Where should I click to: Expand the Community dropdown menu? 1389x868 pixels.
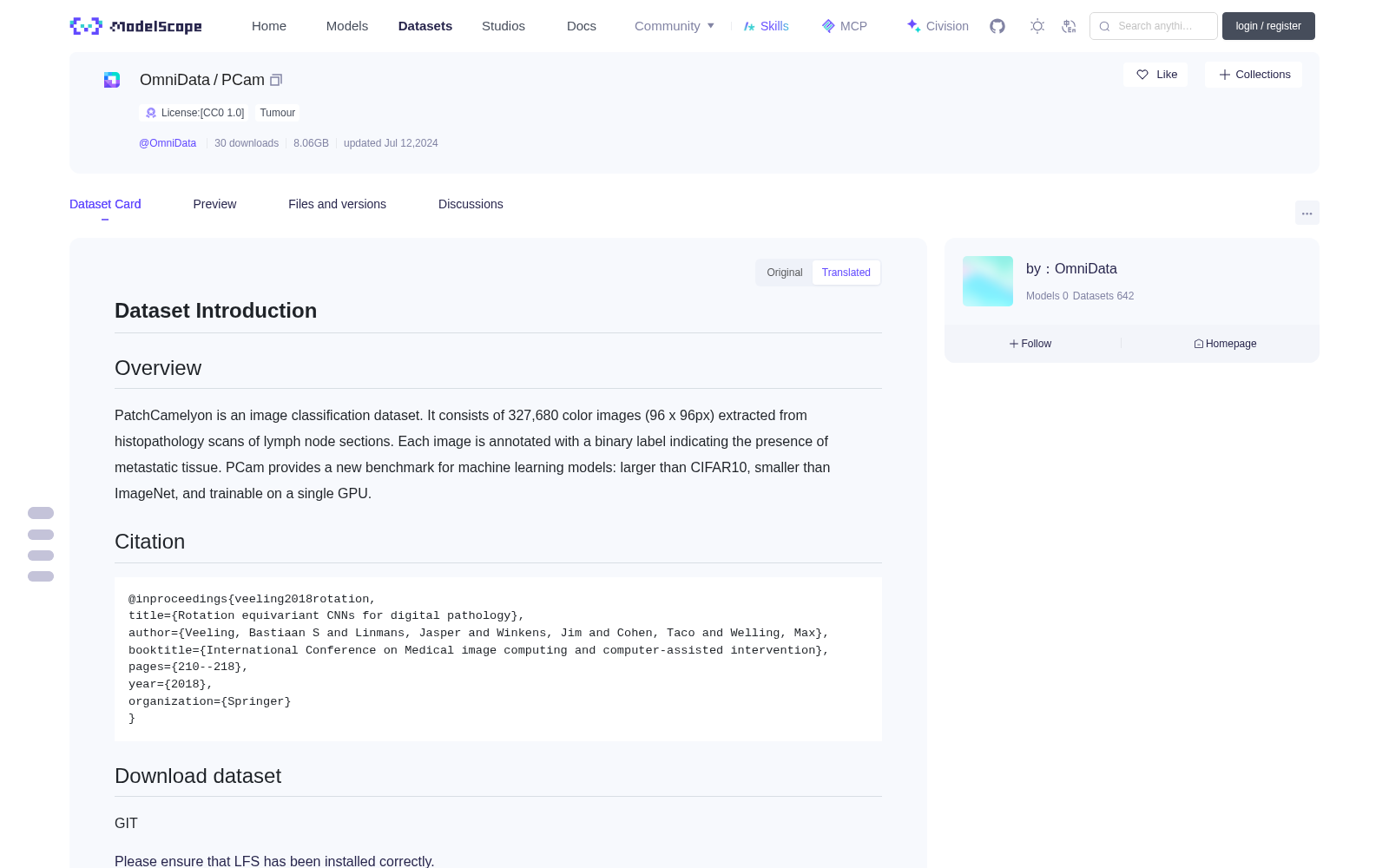point(675,26)
